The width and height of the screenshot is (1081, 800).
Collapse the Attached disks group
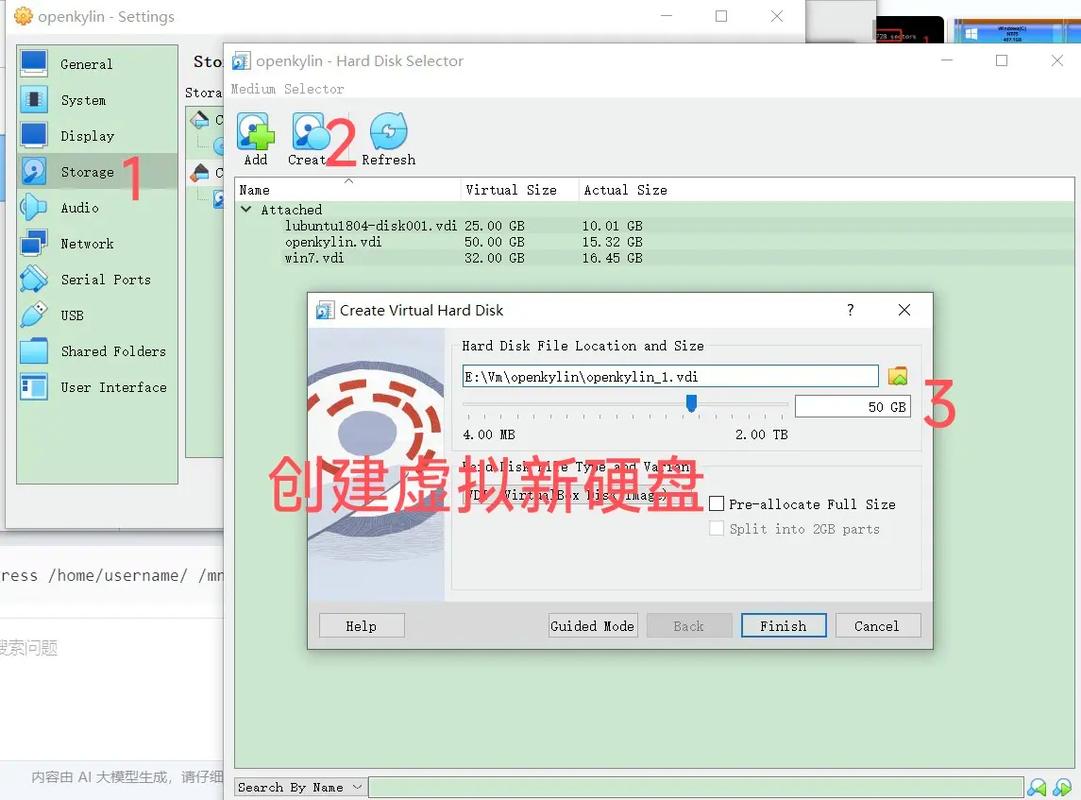246,210
